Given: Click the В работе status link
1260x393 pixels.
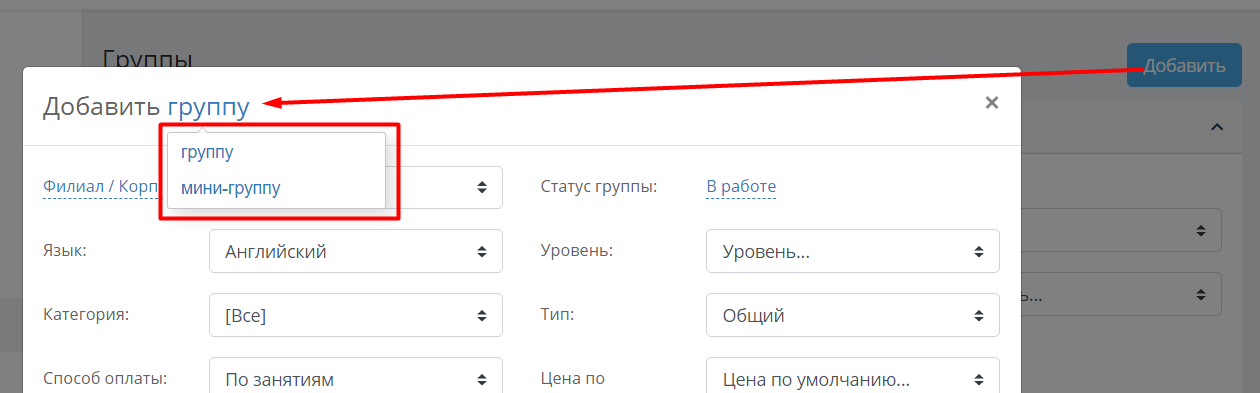Looking at the screenshot, I should 741,186.
